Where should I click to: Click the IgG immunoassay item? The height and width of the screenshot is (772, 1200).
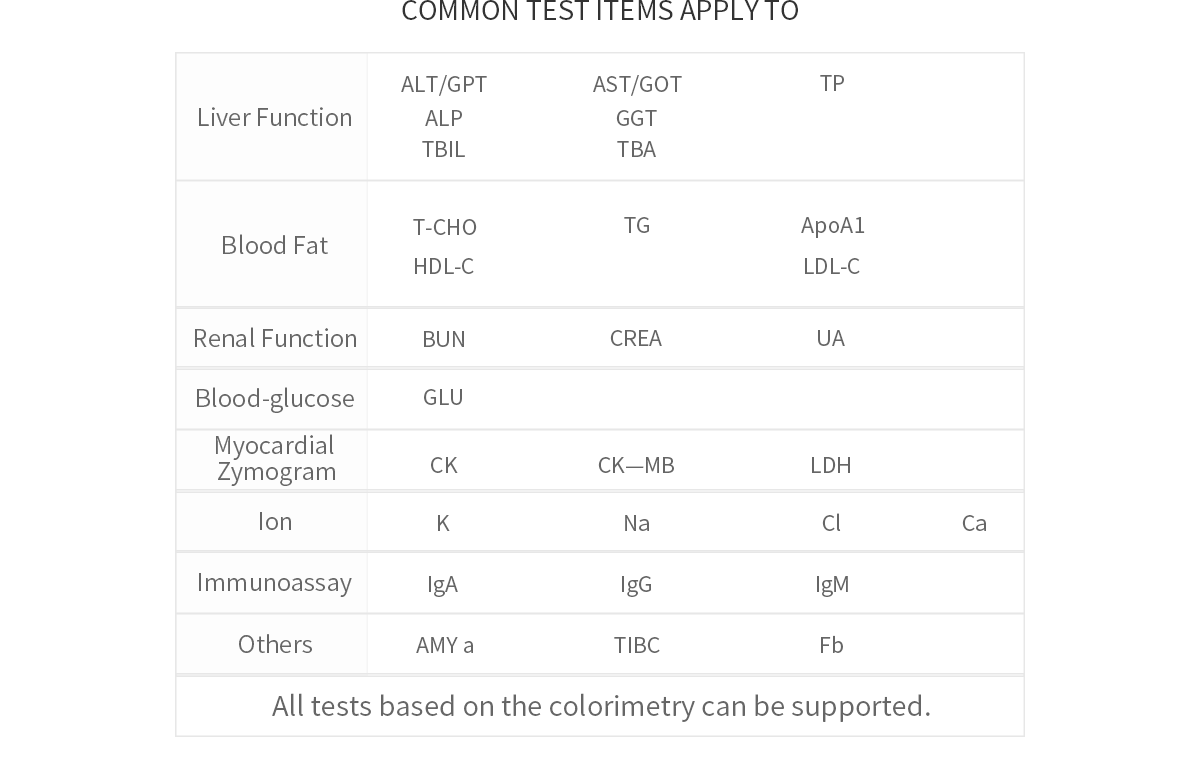[x=636, y=584]
